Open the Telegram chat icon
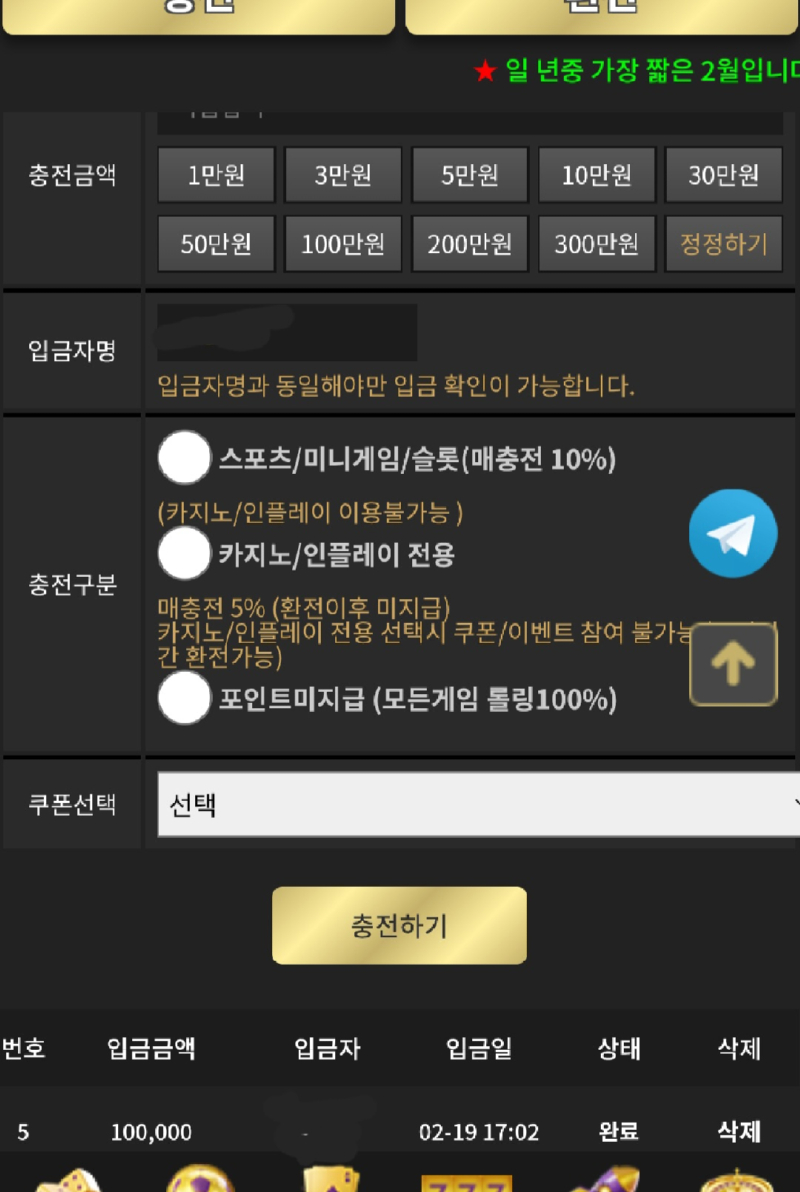 pos(733,534)
